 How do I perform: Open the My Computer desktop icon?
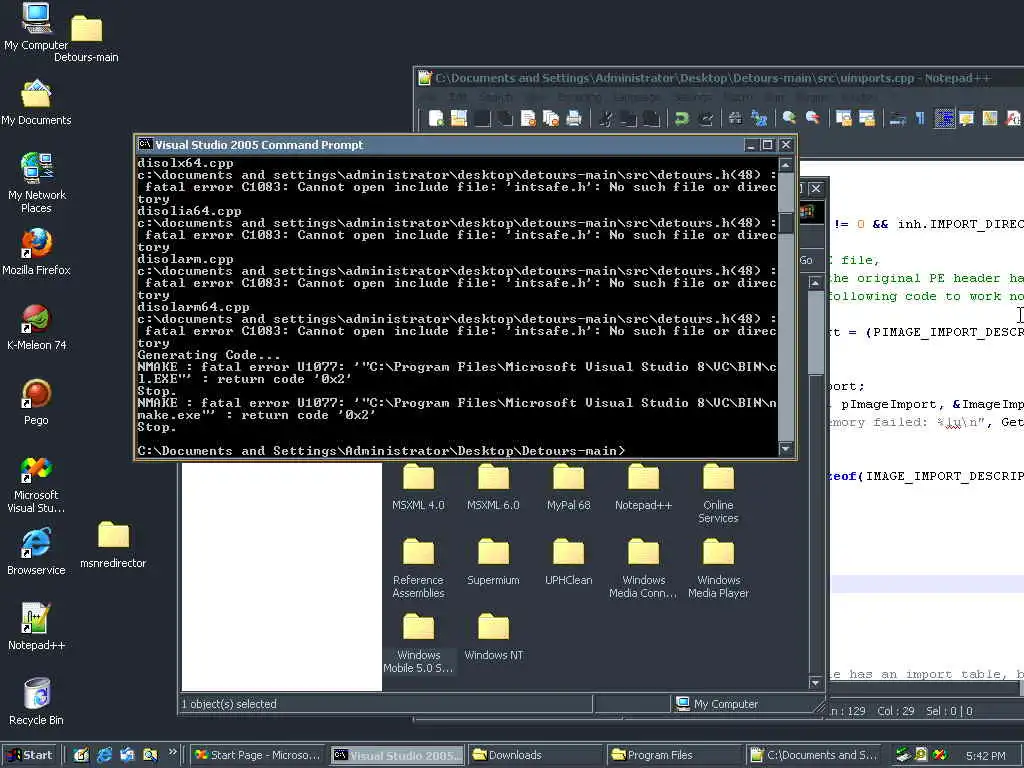pos(36,27)
